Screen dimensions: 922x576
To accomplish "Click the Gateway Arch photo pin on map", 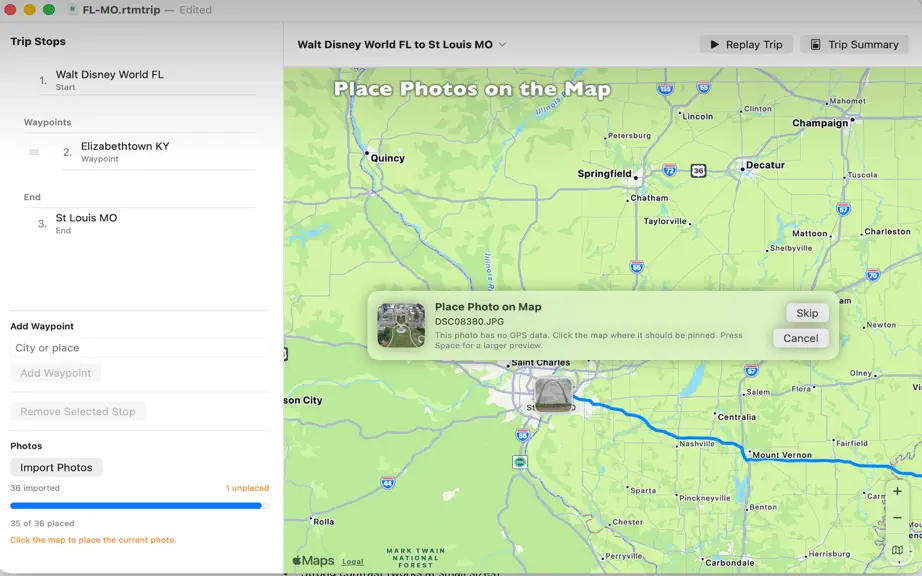I will pos(553,395).
